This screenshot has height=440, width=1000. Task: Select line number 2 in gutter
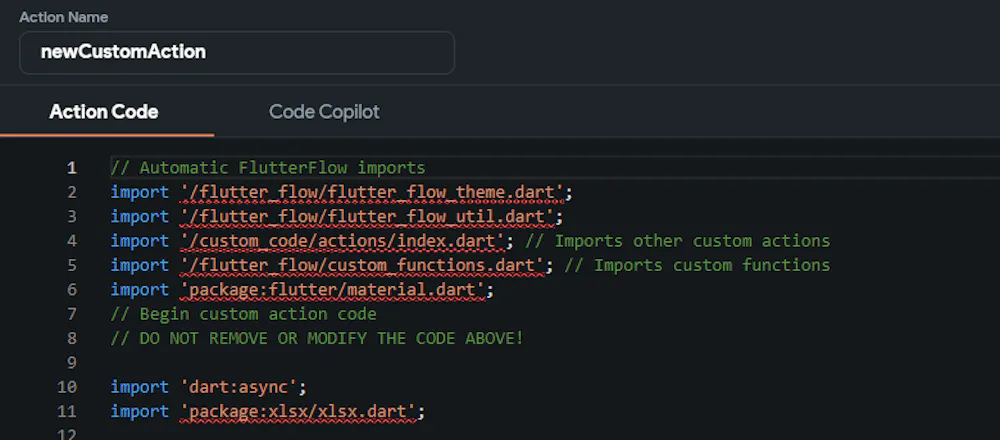tap(71, 193)
